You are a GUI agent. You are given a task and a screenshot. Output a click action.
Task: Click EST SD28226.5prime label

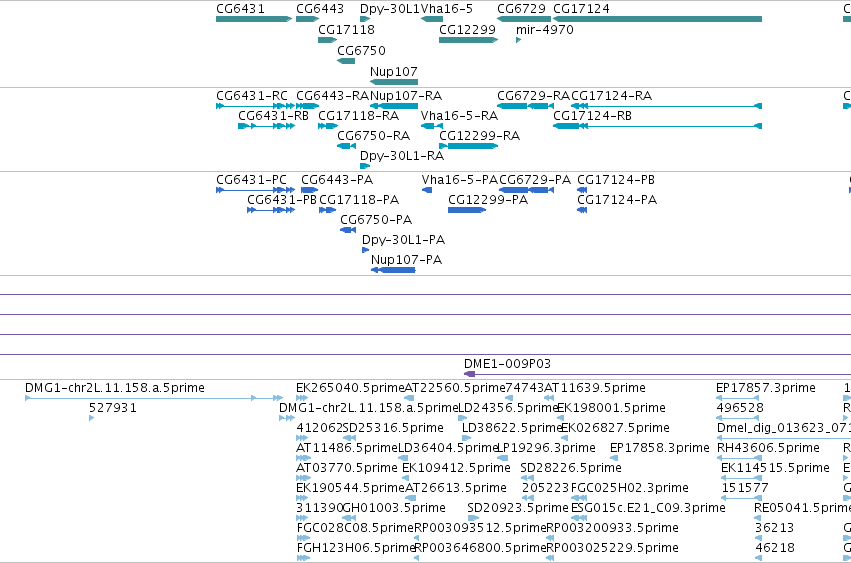click(x=571, y=468)
